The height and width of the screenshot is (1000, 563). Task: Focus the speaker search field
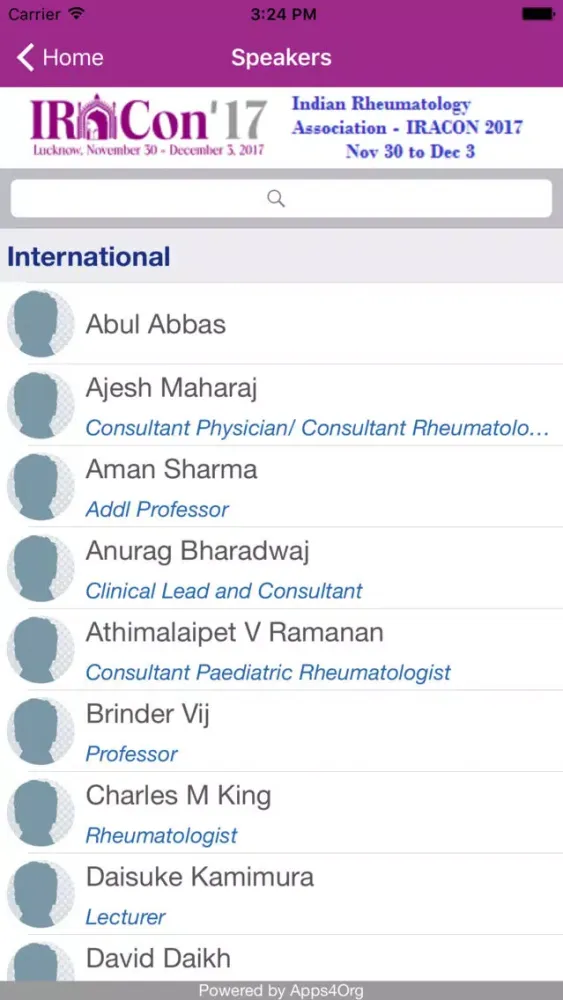coord(281,198)
